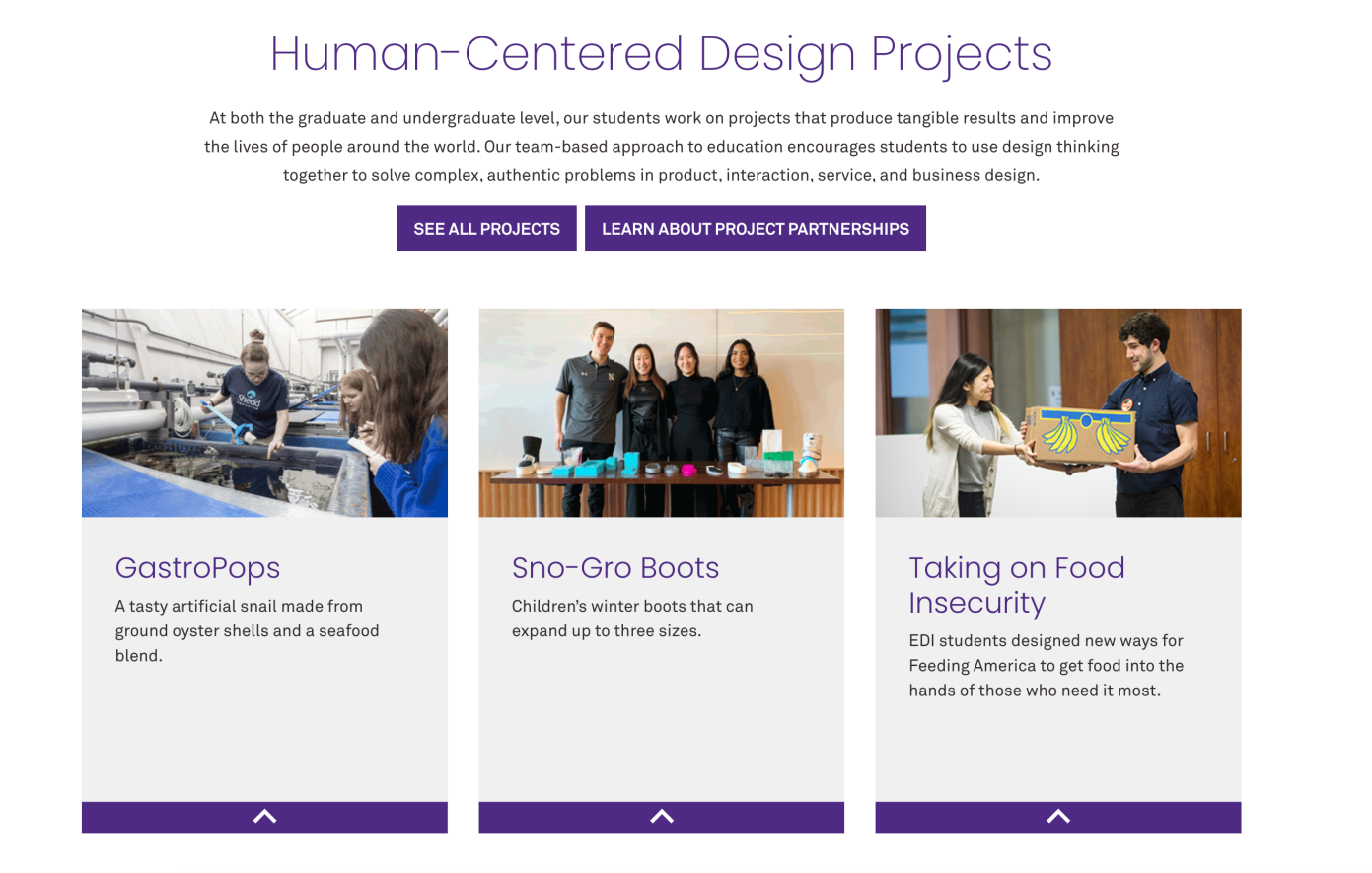The height and width of the screenshot is (873, 1372).
Task: Click the banana-decorated box in the food photo
Action: (x=1080, y=434)
